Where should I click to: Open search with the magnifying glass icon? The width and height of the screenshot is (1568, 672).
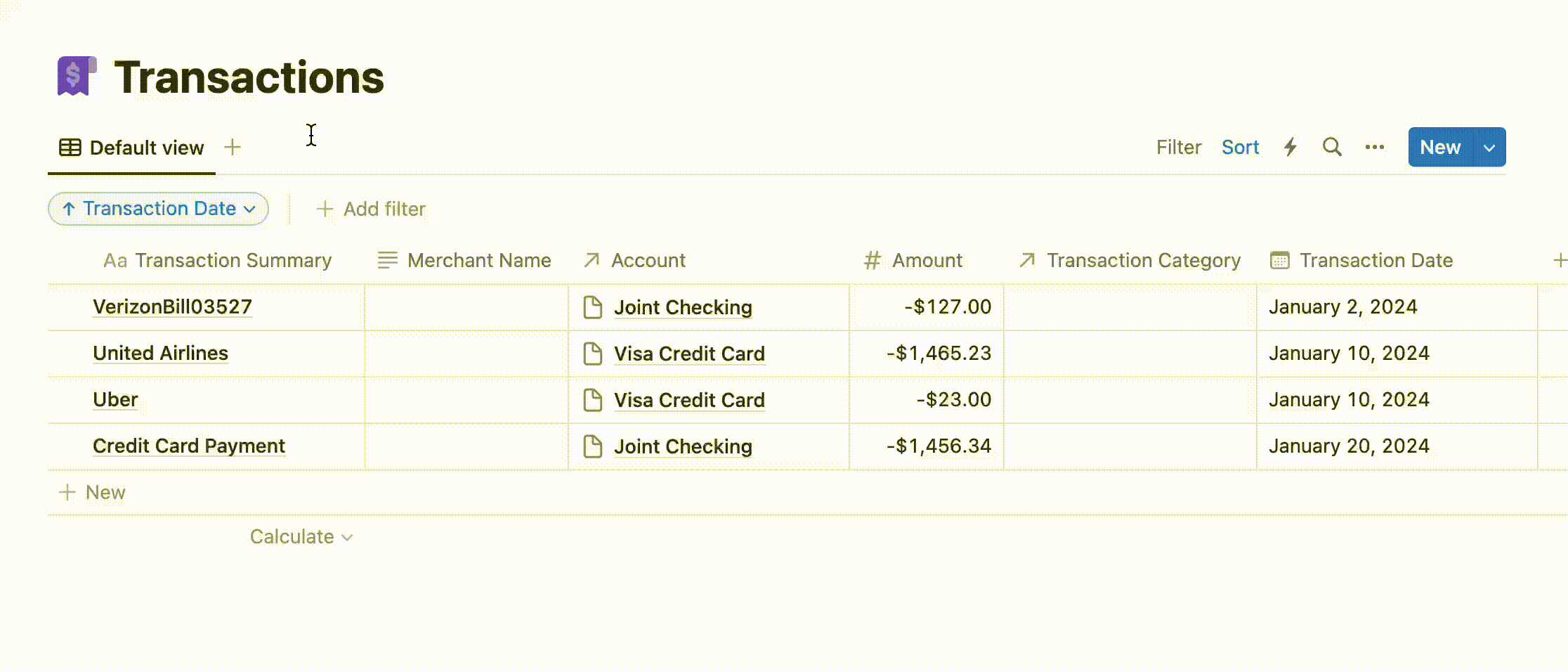[1331, 147]
